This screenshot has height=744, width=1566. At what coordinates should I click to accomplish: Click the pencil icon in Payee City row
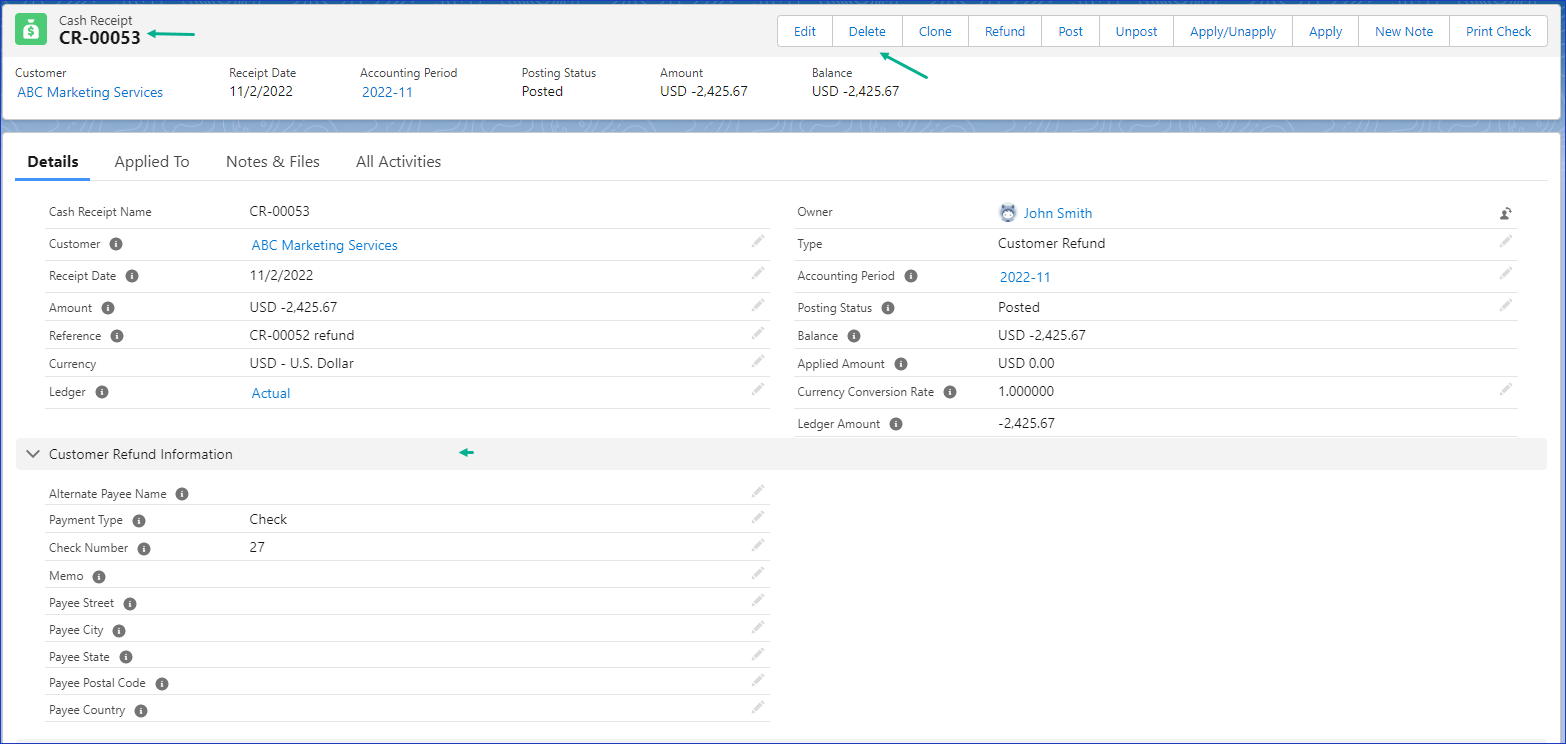pyautogui.click(x=758, y=627)
